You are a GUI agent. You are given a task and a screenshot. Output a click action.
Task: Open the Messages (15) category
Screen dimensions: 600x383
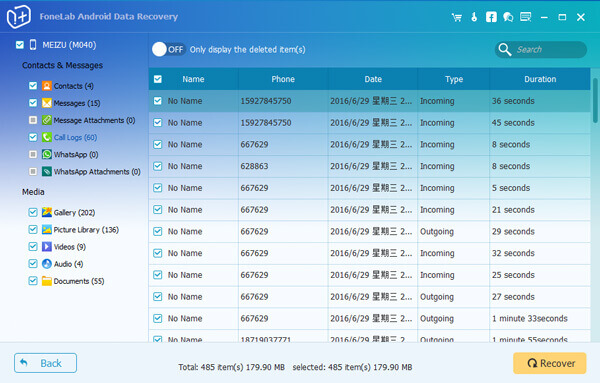(x=77, y=103)
